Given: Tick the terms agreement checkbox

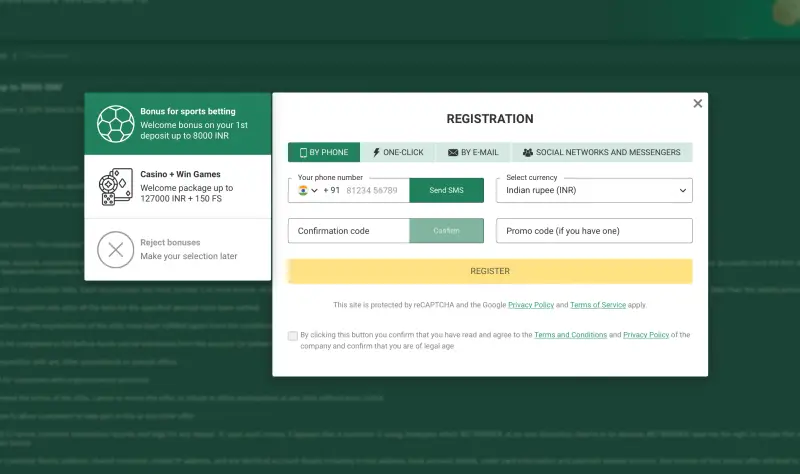Looking at the screenshot, I should click(293, 336).
